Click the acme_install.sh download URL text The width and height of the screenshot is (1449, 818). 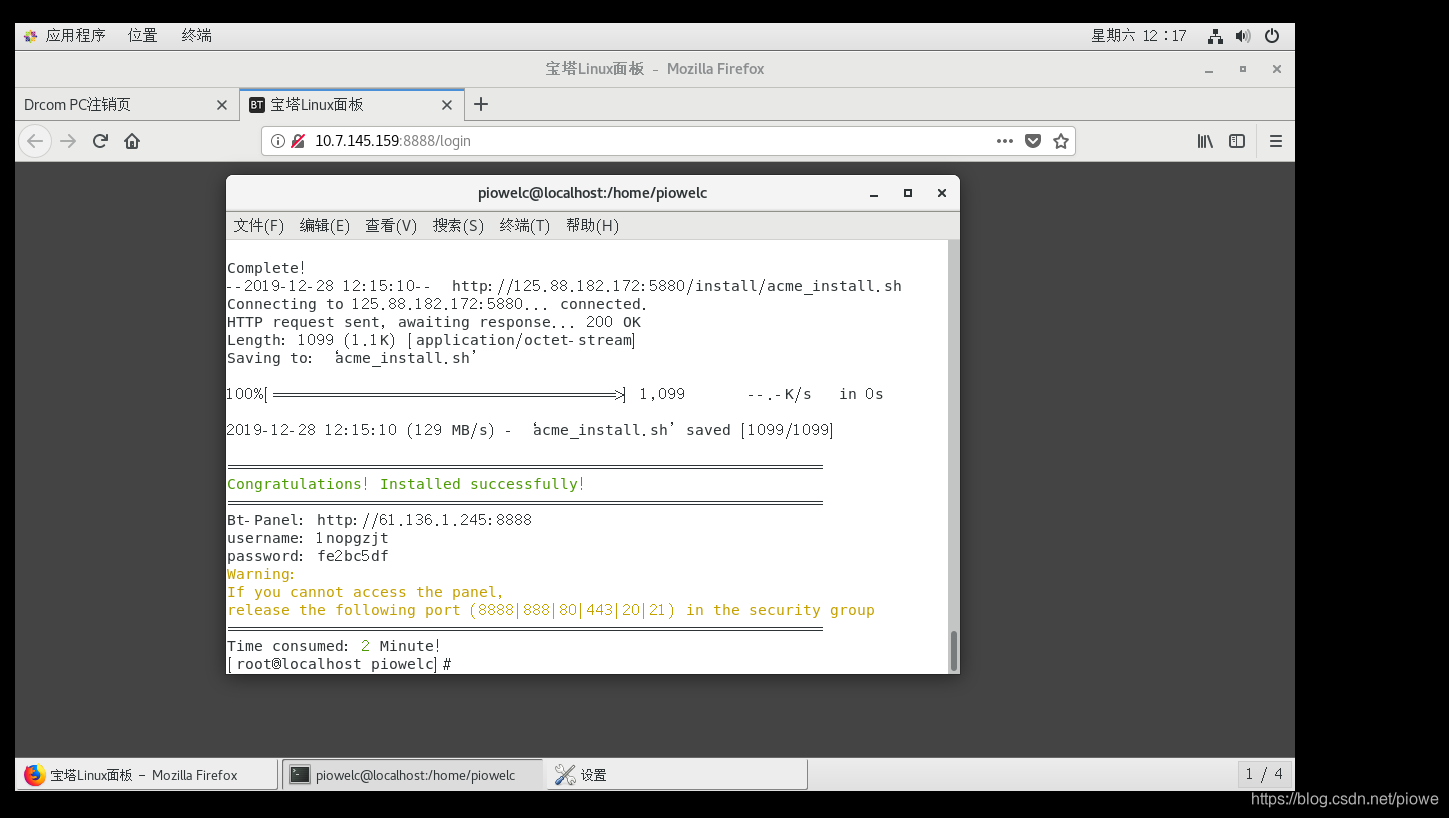(x=677, y=286)
